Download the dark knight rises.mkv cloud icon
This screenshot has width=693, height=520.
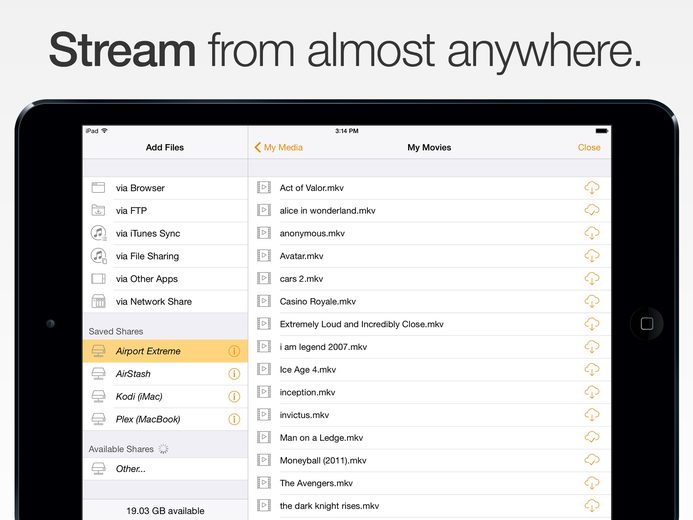point(592,506)
